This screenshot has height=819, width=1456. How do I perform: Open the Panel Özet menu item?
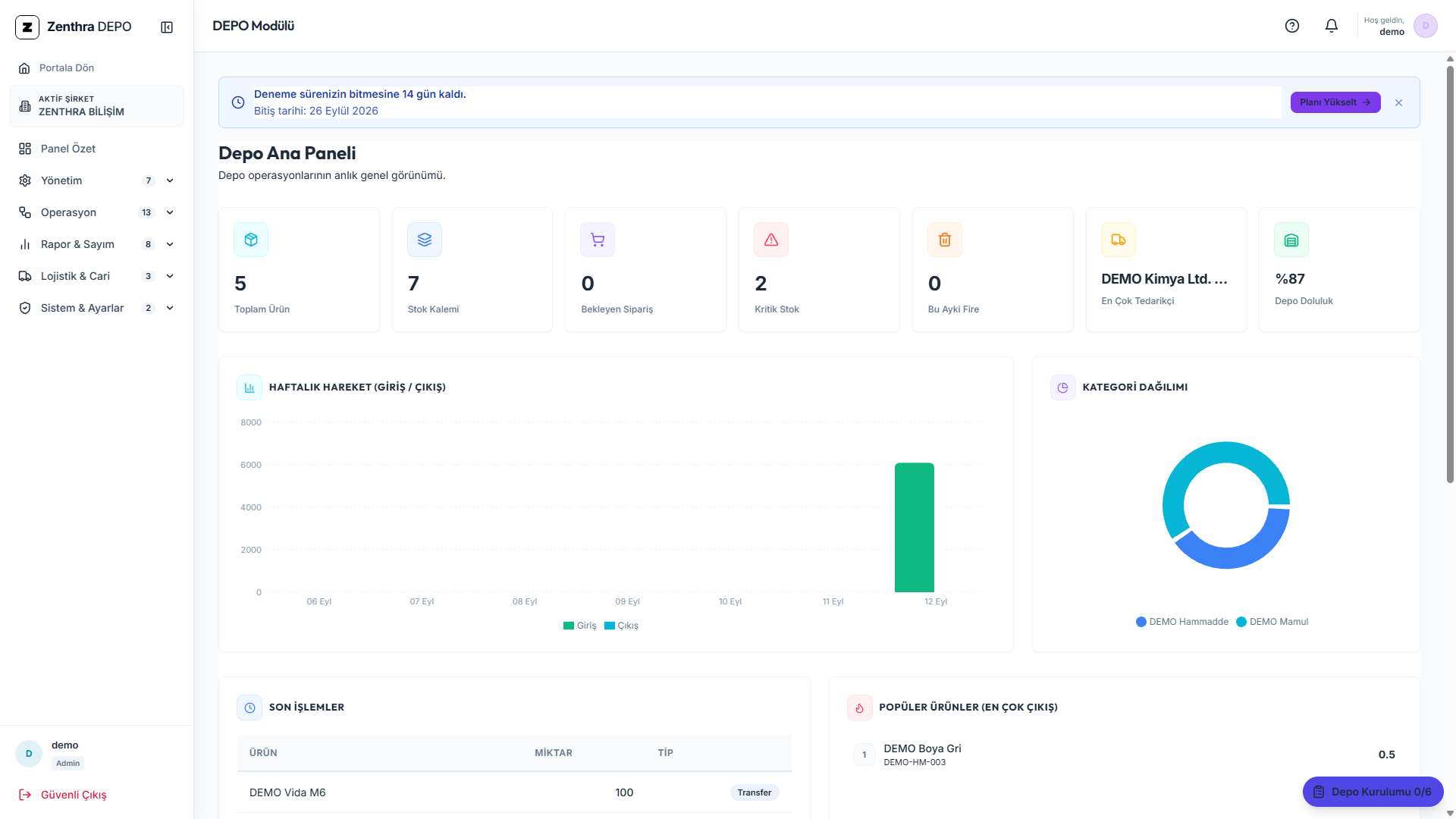(96, 149)
